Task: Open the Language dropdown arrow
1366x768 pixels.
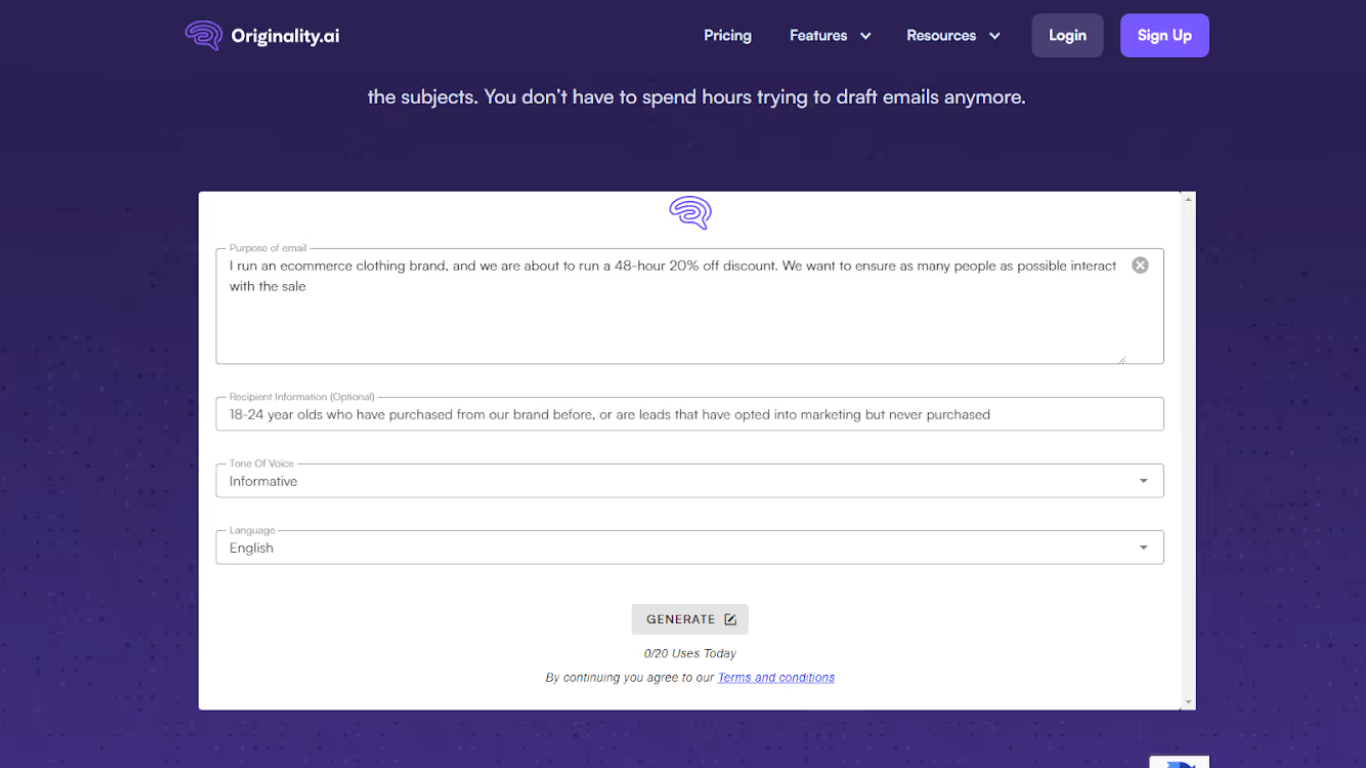Action: (x=1143, y=548)
